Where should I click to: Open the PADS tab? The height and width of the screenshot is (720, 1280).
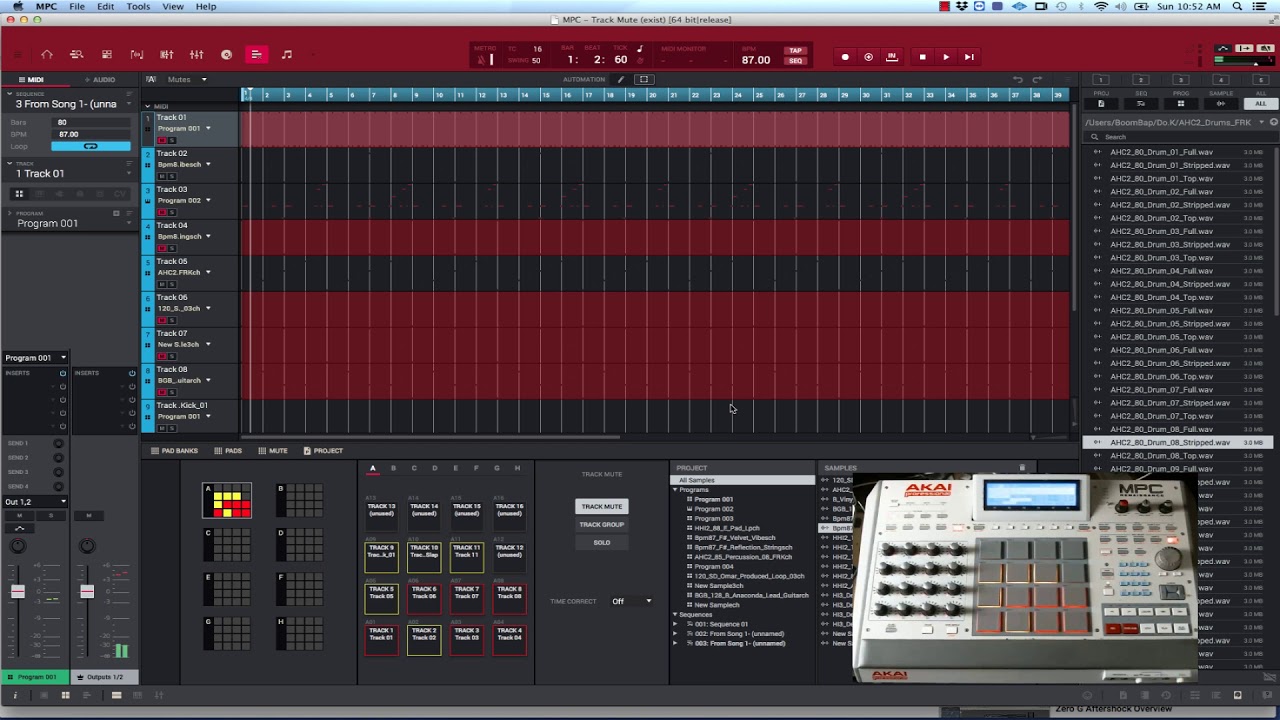[228, 451]
